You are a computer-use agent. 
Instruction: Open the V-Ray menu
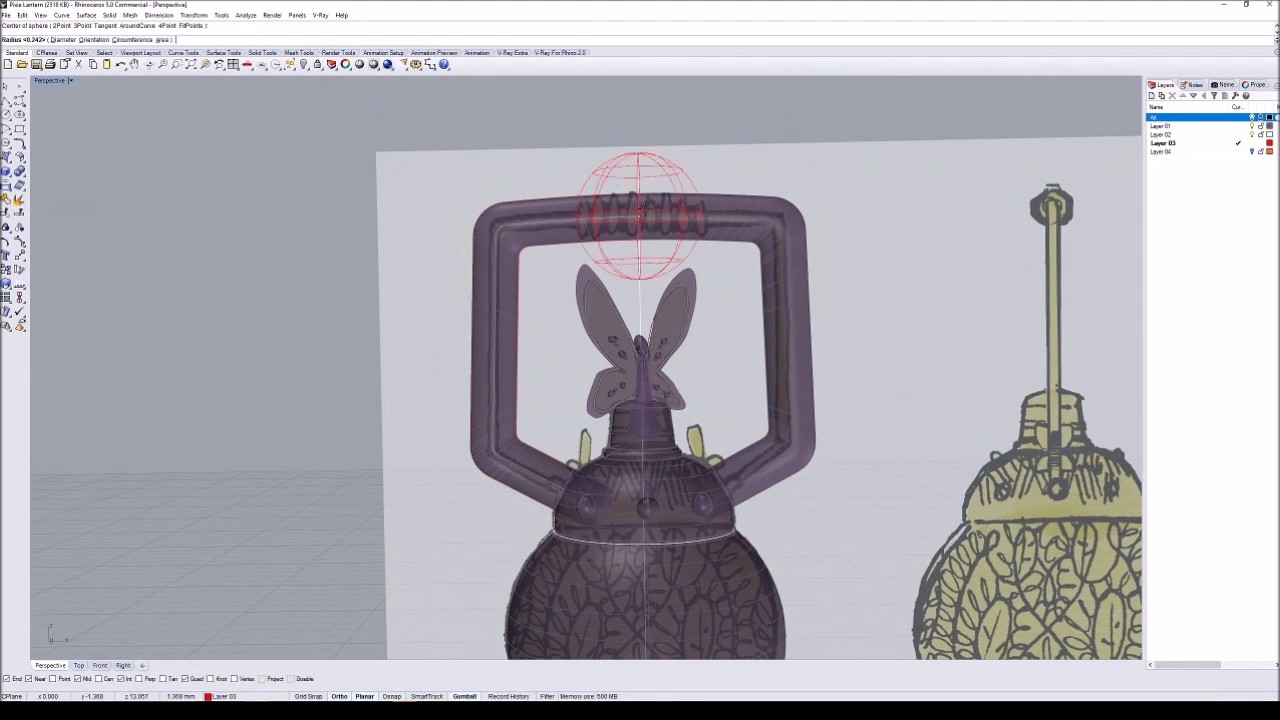pyautogui.click(x=320, y=15)
